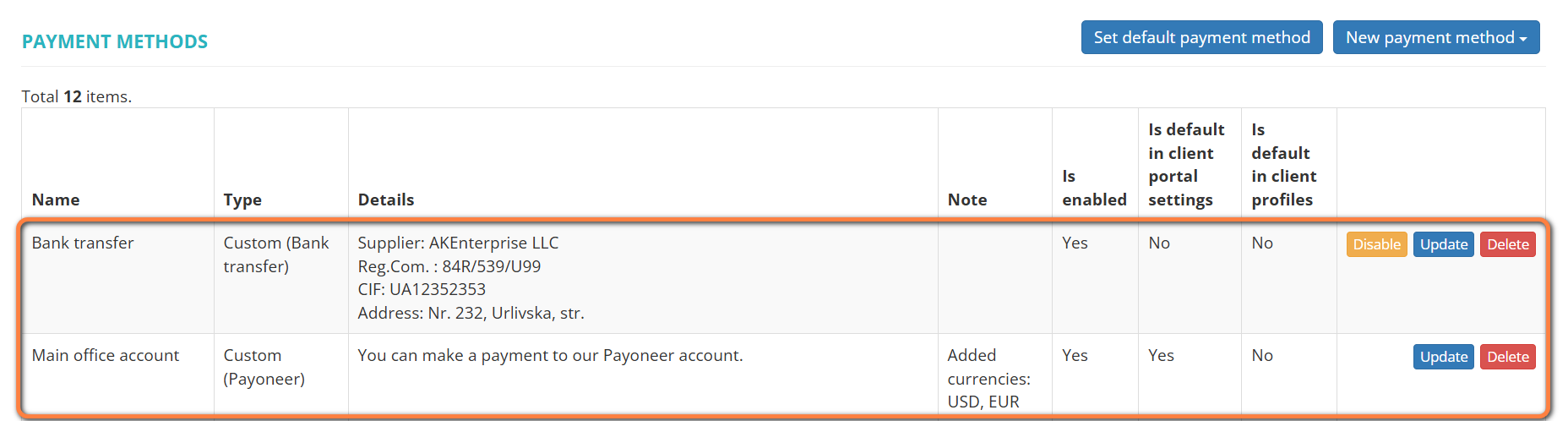Click the Added currencies note cell
Image resolution: width=1568 pixels, height=421 pixels.
[x=988, y=378]
